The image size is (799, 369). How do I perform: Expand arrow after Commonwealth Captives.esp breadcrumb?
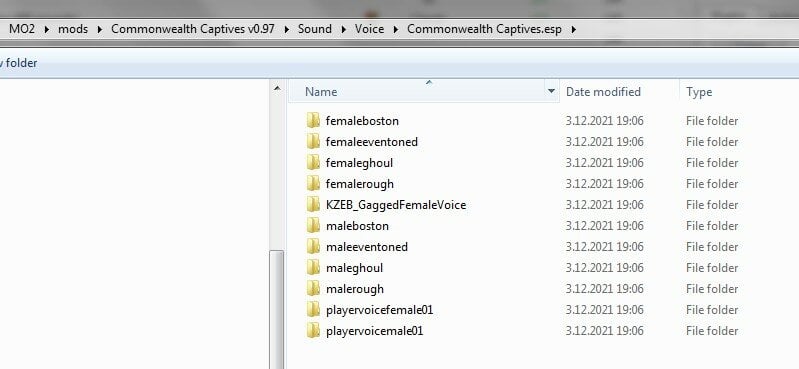[x=574, y=30]
